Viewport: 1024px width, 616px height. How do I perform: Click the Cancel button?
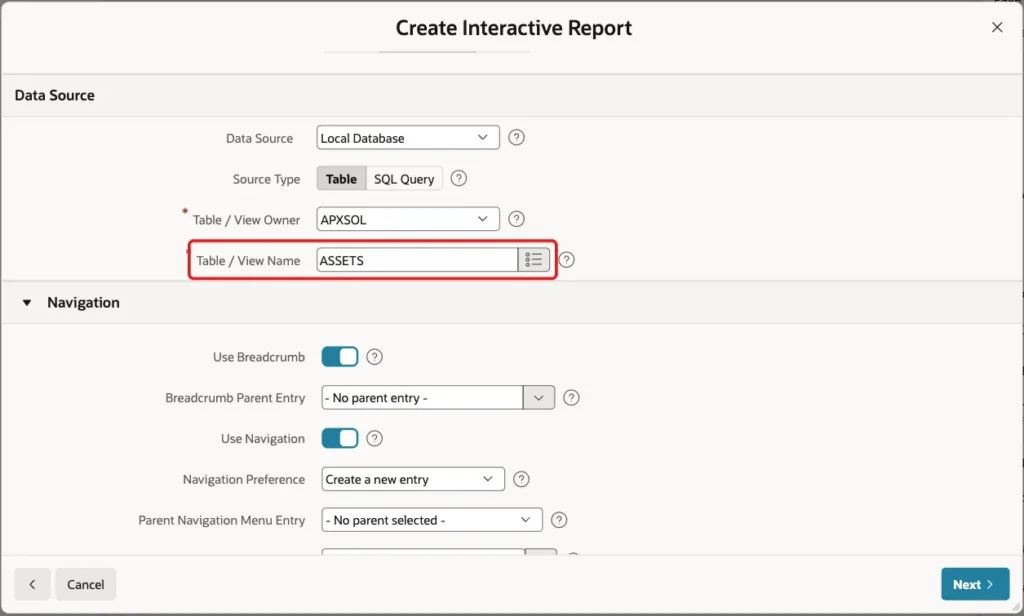[86, 584]
